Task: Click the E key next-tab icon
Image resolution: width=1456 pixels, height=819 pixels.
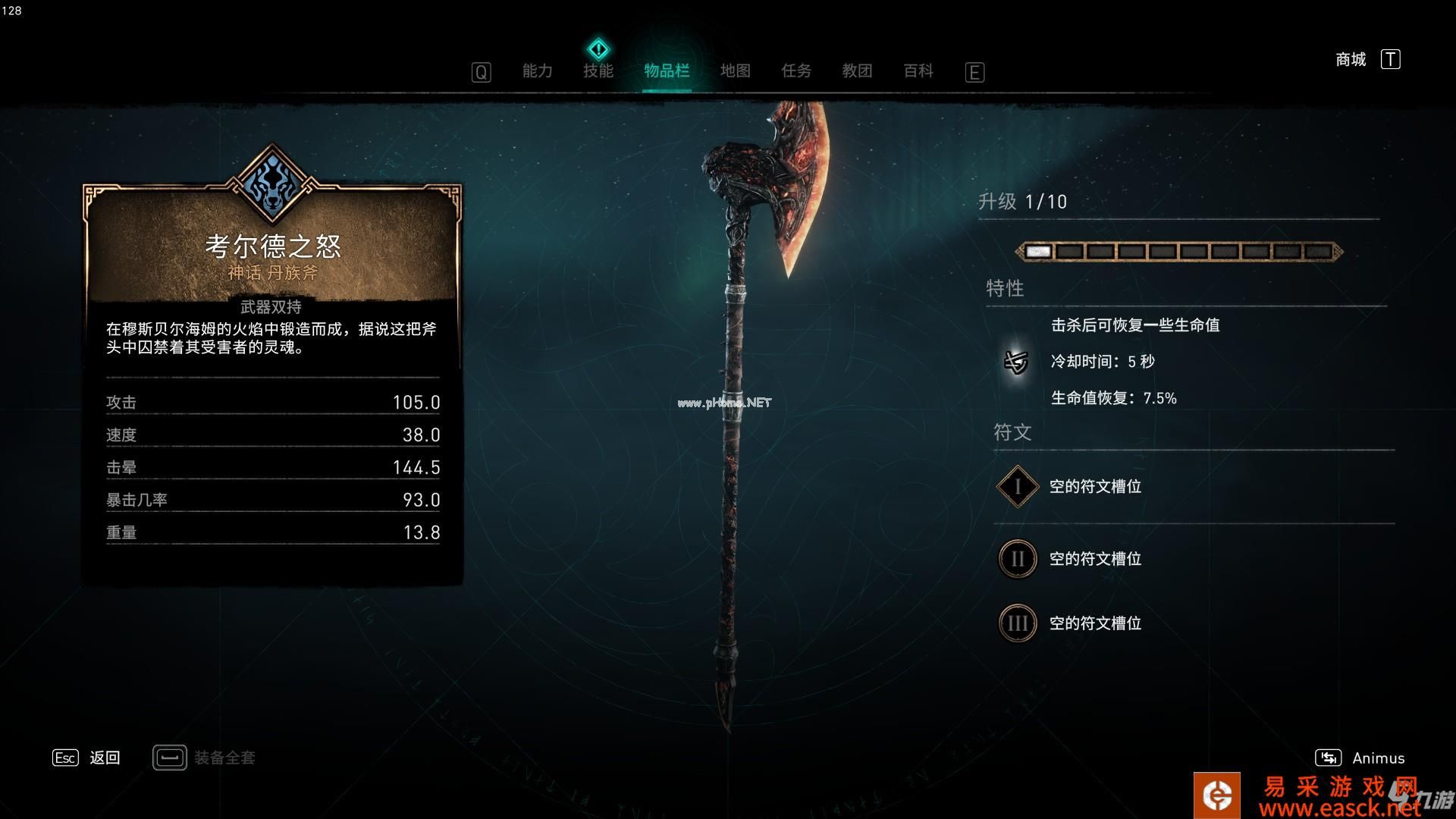Action: click(x=974, y=72)
